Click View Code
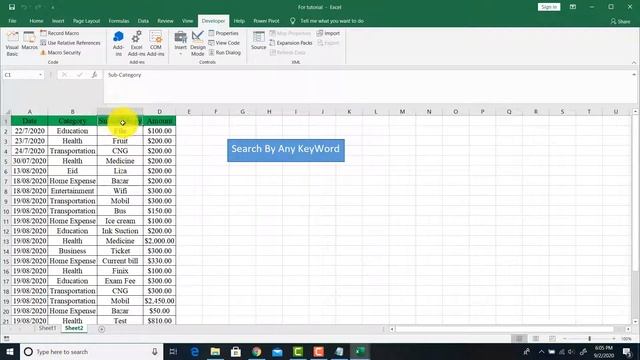 (x=224, y=43)
